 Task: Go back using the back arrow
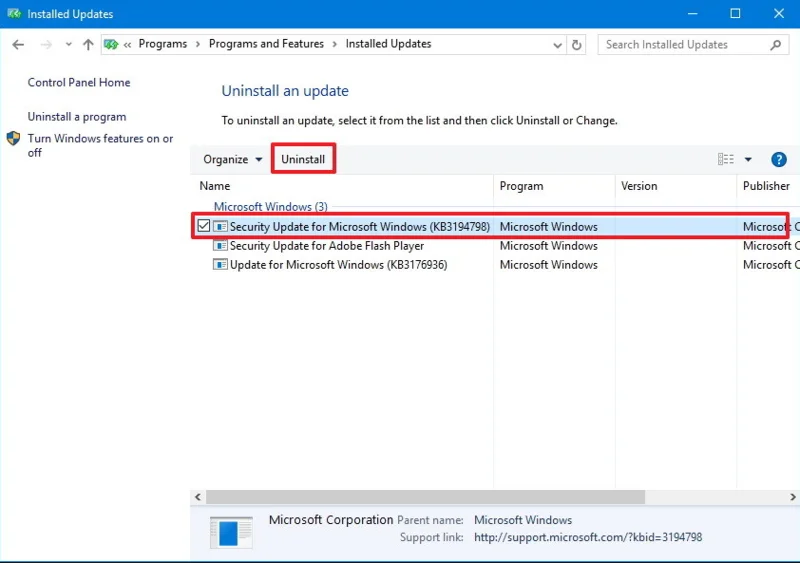18,45
